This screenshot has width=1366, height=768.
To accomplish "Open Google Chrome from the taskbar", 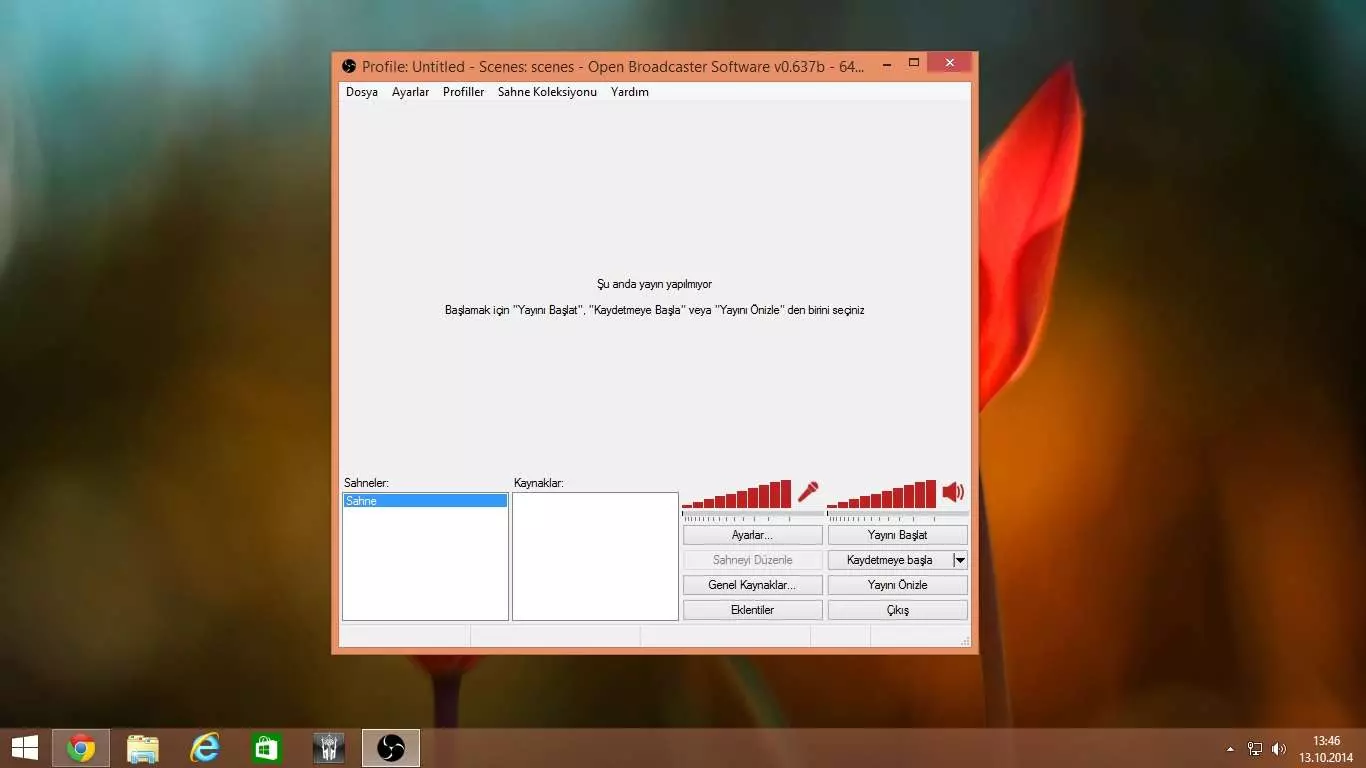I will pos(81,748).
